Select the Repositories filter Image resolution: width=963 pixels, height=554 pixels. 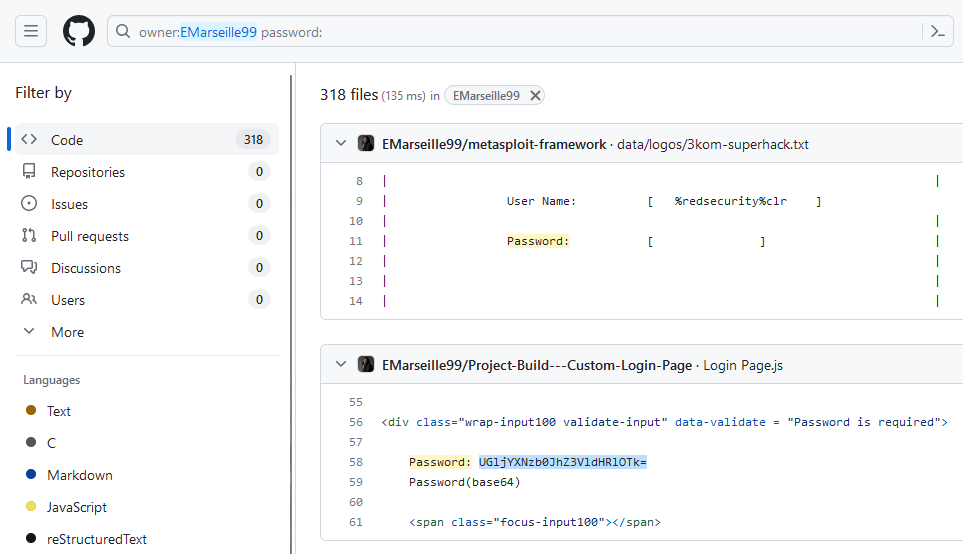coord(147,171)
